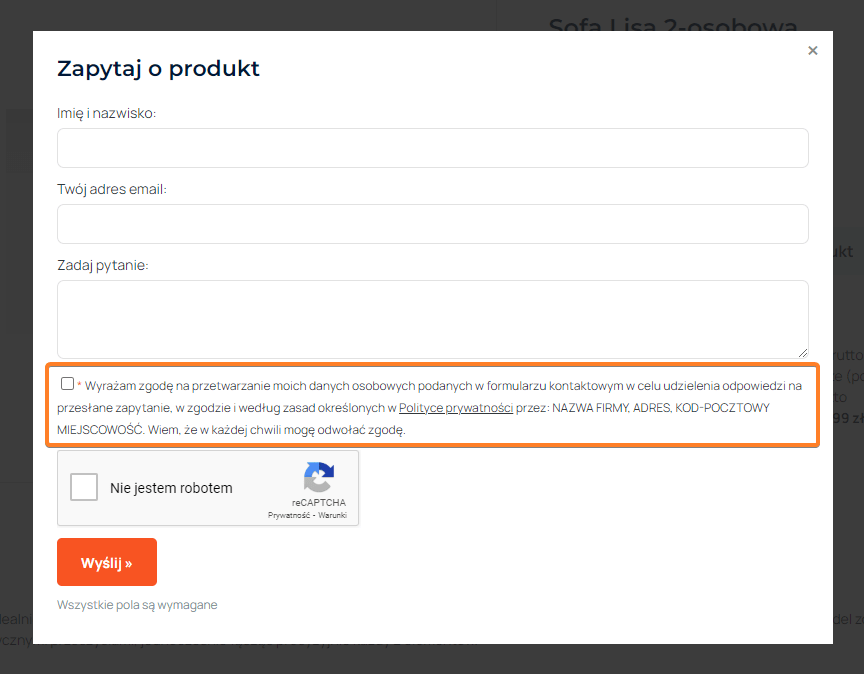Close the Zapytaj o produkt dialog

[813, 50]
